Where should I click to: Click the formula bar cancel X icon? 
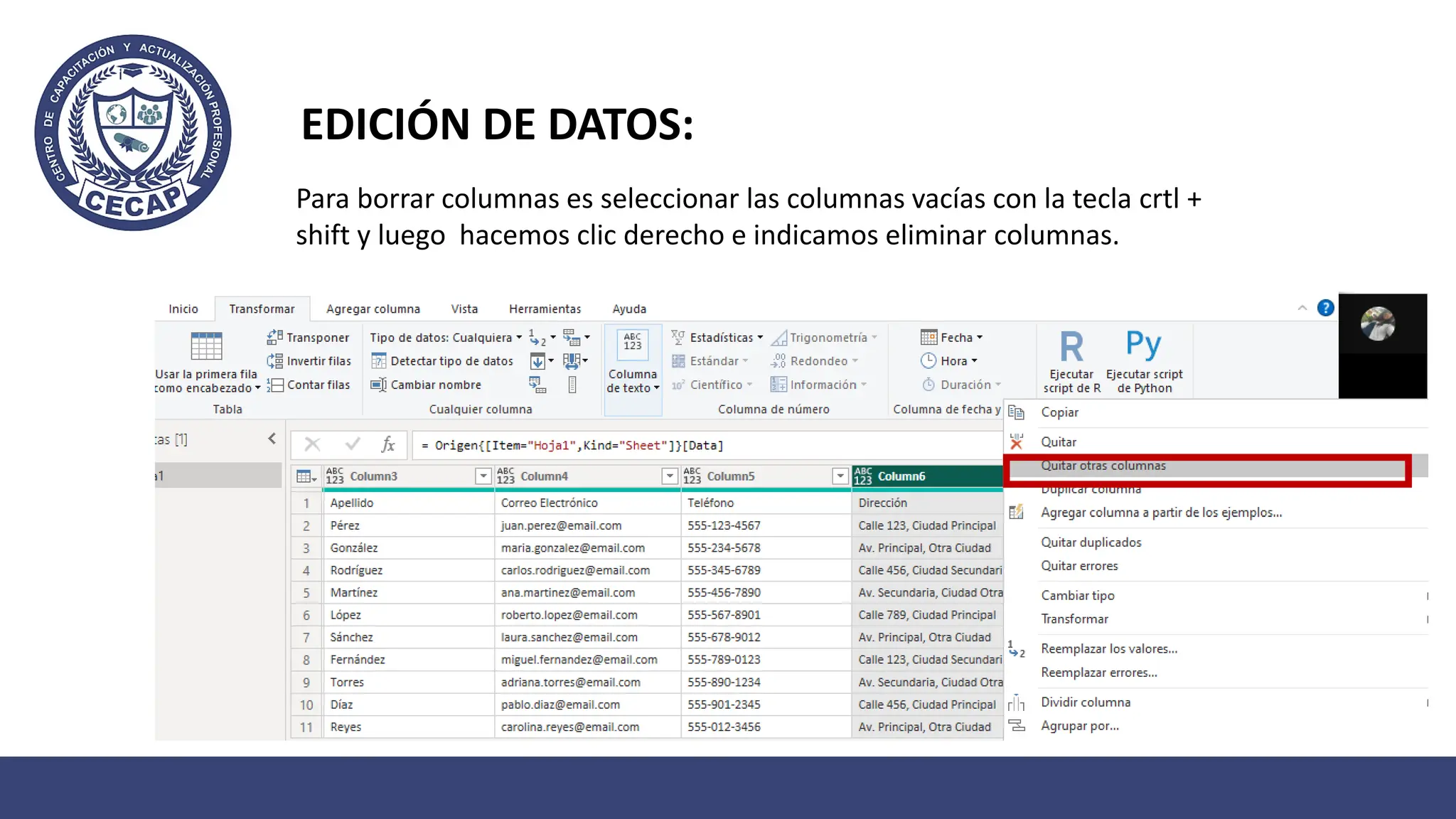tap(312, 445)
